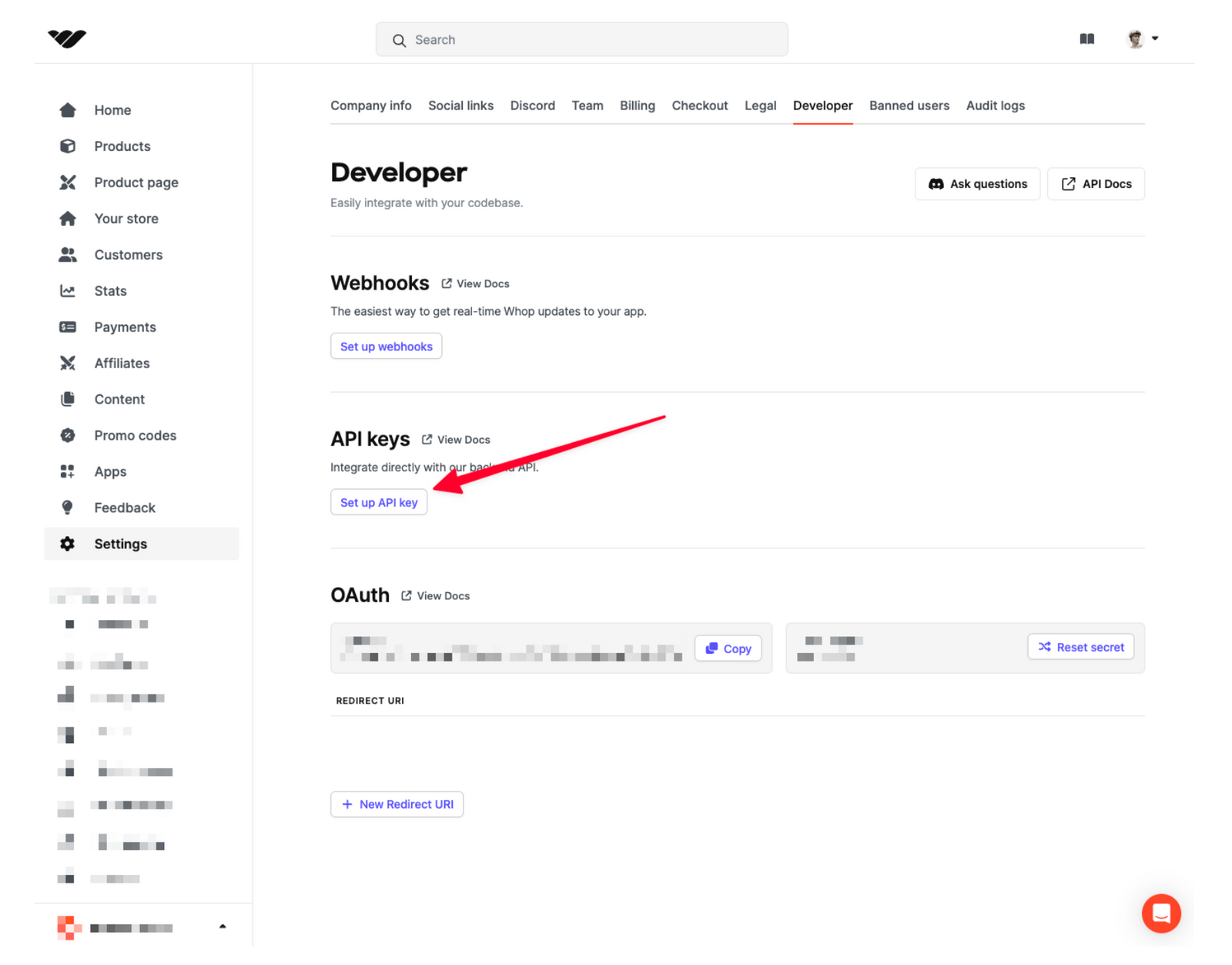
Task: Open the Banned users tab
Action: coord(909,106)
